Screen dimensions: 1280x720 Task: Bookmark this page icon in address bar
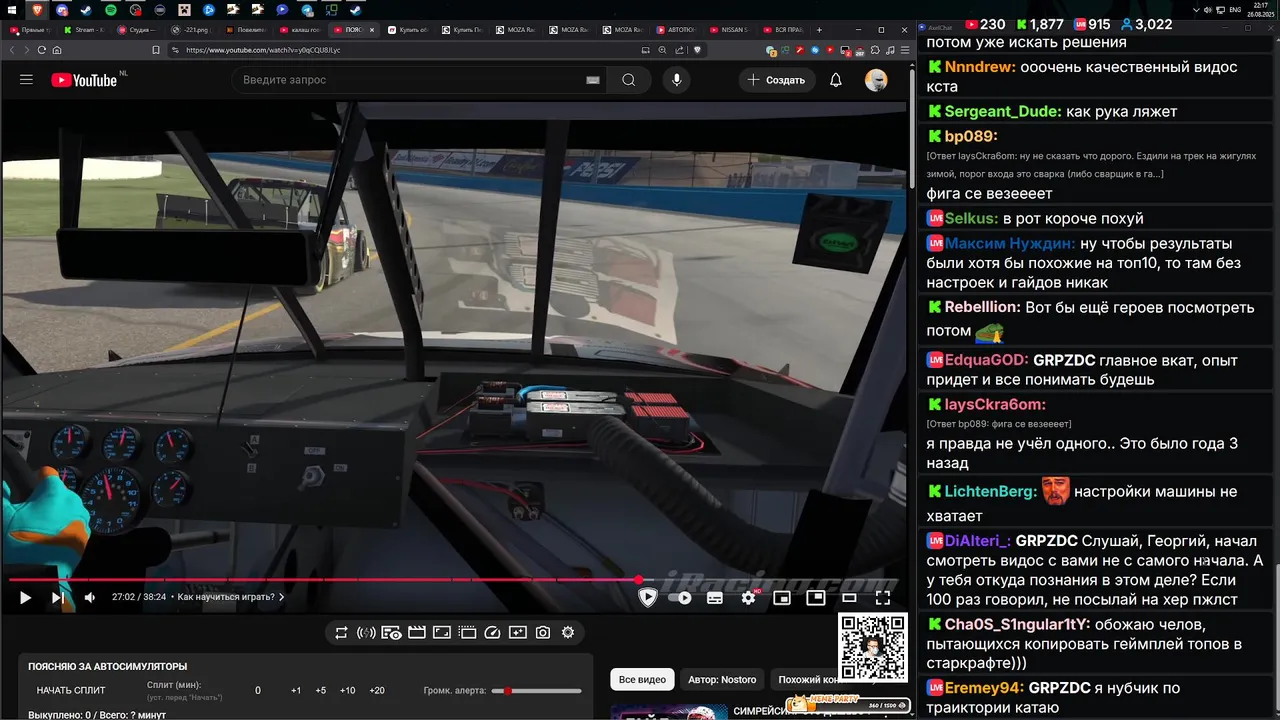[x=156, y=50]
